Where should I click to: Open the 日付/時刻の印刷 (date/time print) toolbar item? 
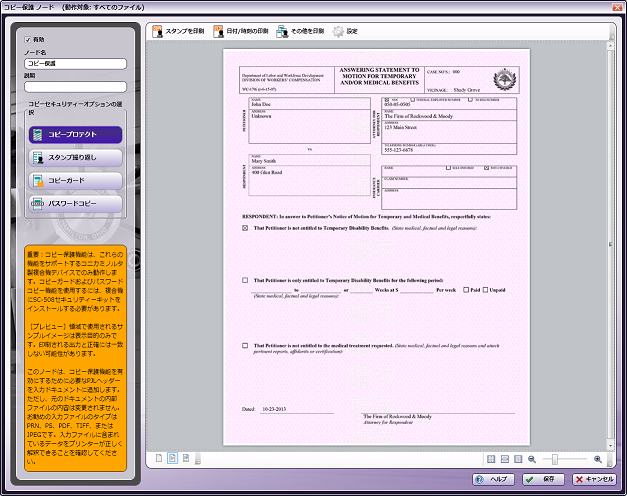tap(241, 31)
